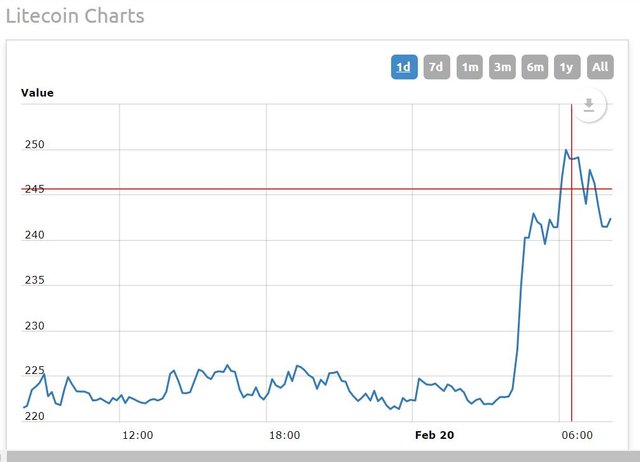Choose the 6m time range
This screenshot has height=462, width=640.
pos(535,67)
